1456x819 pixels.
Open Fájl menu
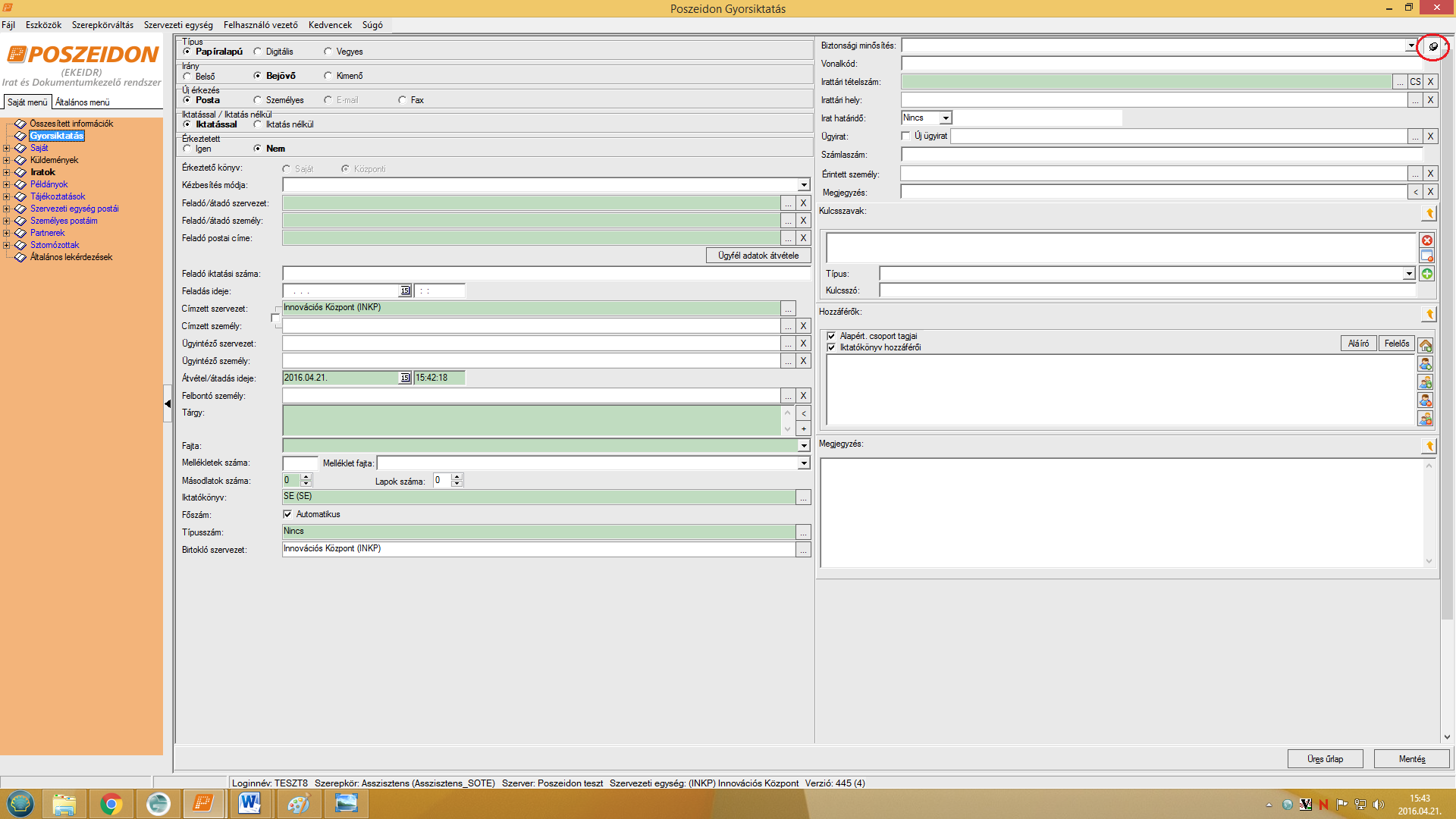(8, 25)
